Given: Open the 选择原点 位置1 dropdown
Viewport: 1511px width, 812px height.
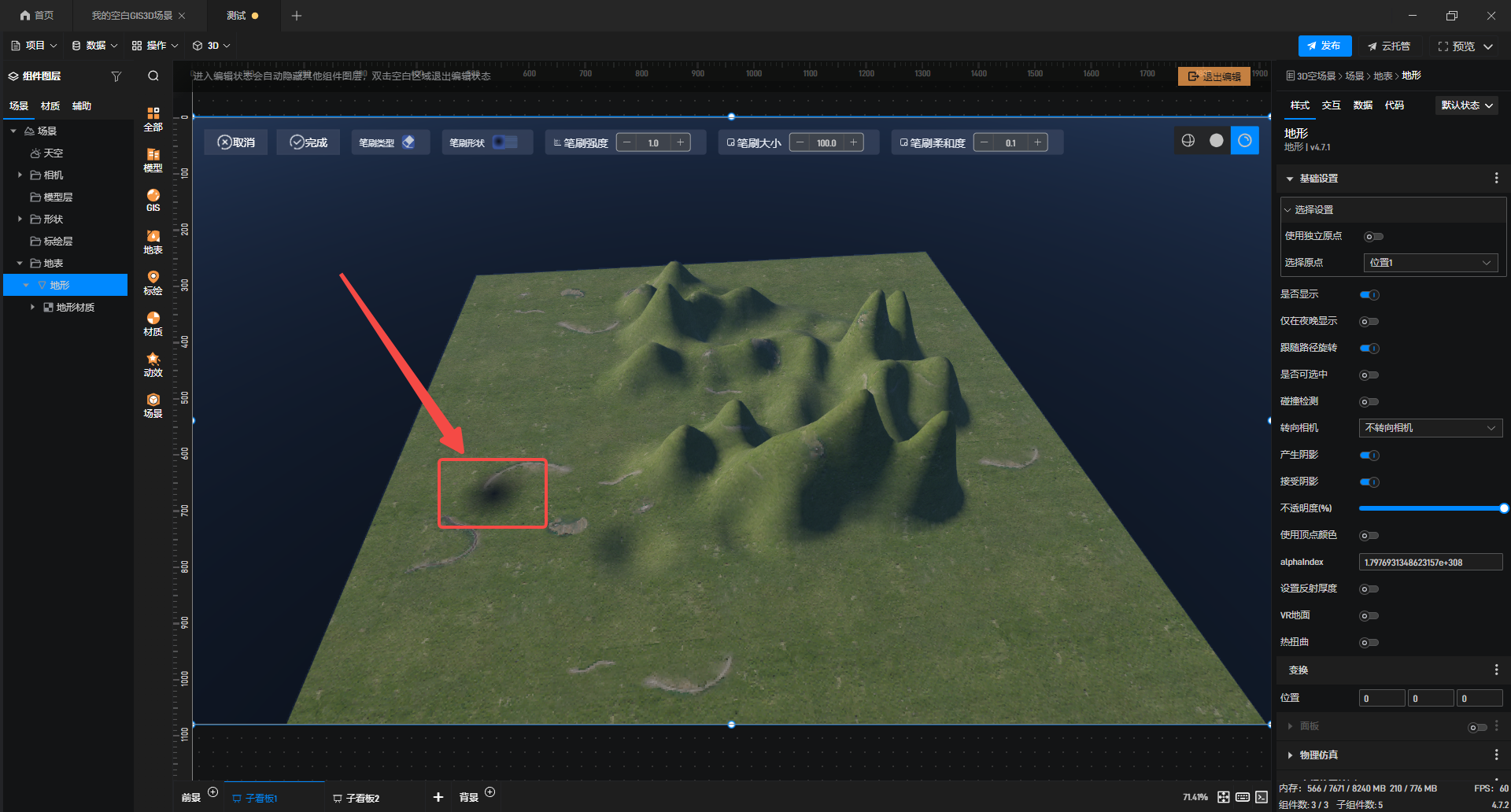Looking at the screenshot, I should point(1430,263).
